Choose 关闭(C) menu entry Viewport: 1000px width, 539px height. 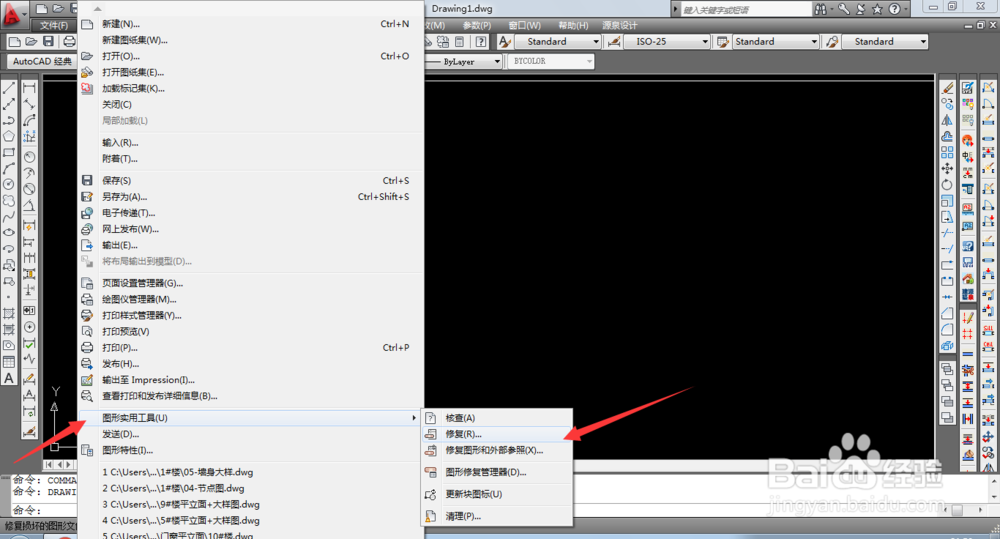click(x=250, y=105)
